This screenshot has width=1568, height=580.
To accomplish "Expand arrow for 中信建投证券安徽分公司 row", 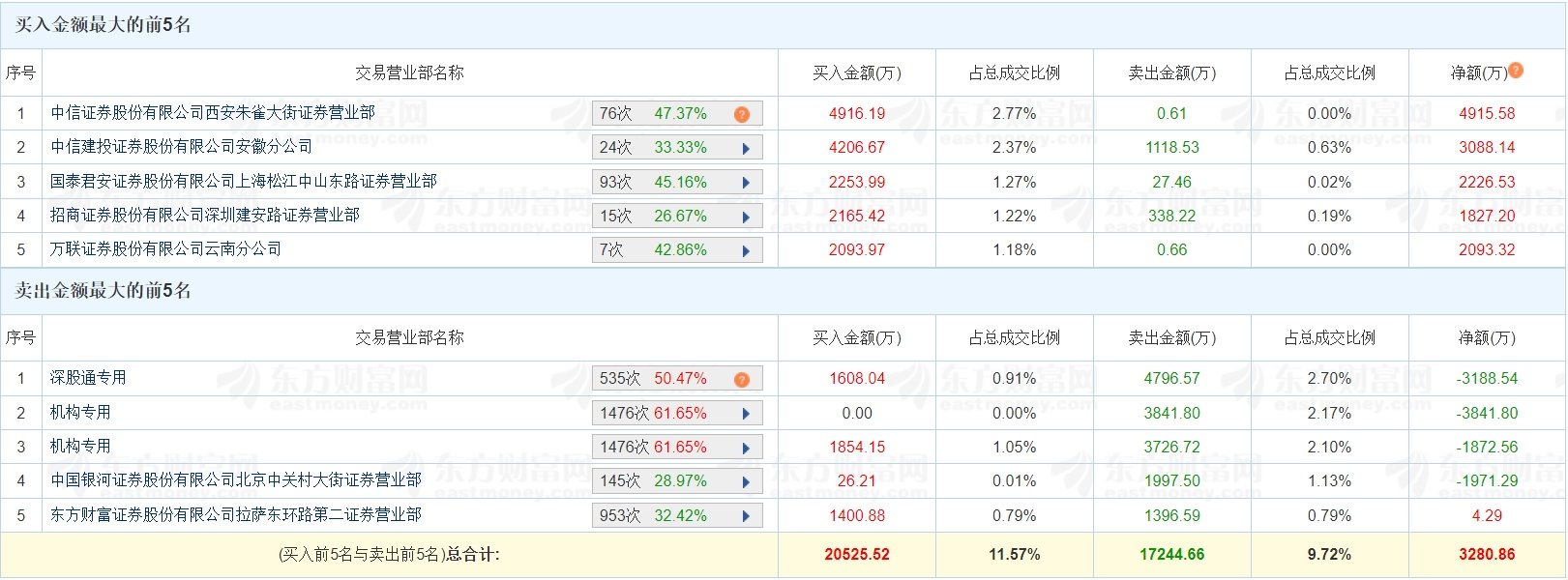I will (746, 149).
